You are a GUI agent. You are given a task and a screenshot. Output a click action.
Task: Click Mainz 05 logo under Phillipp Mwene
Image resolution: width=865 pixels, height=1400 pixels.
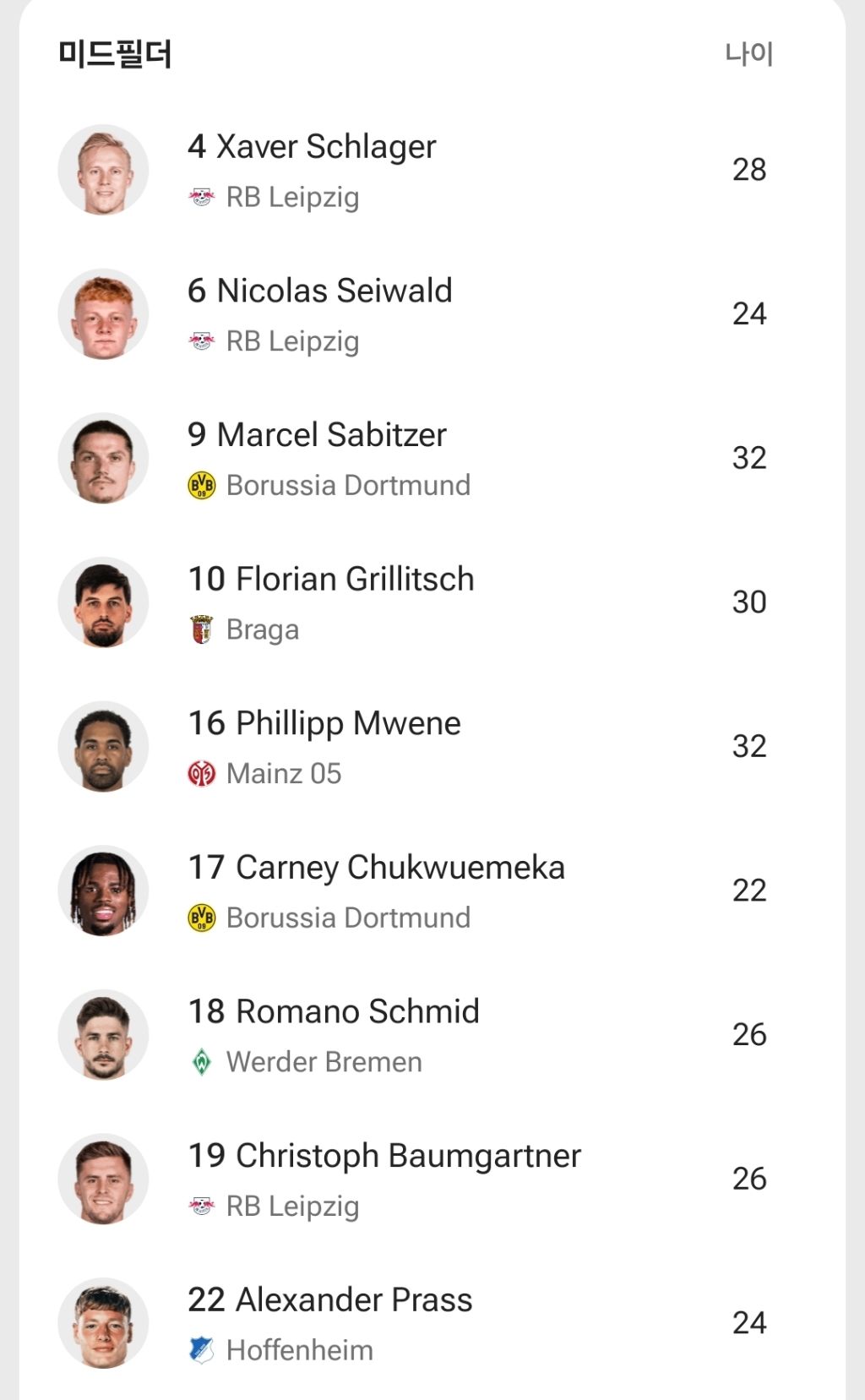pos(201,774)
